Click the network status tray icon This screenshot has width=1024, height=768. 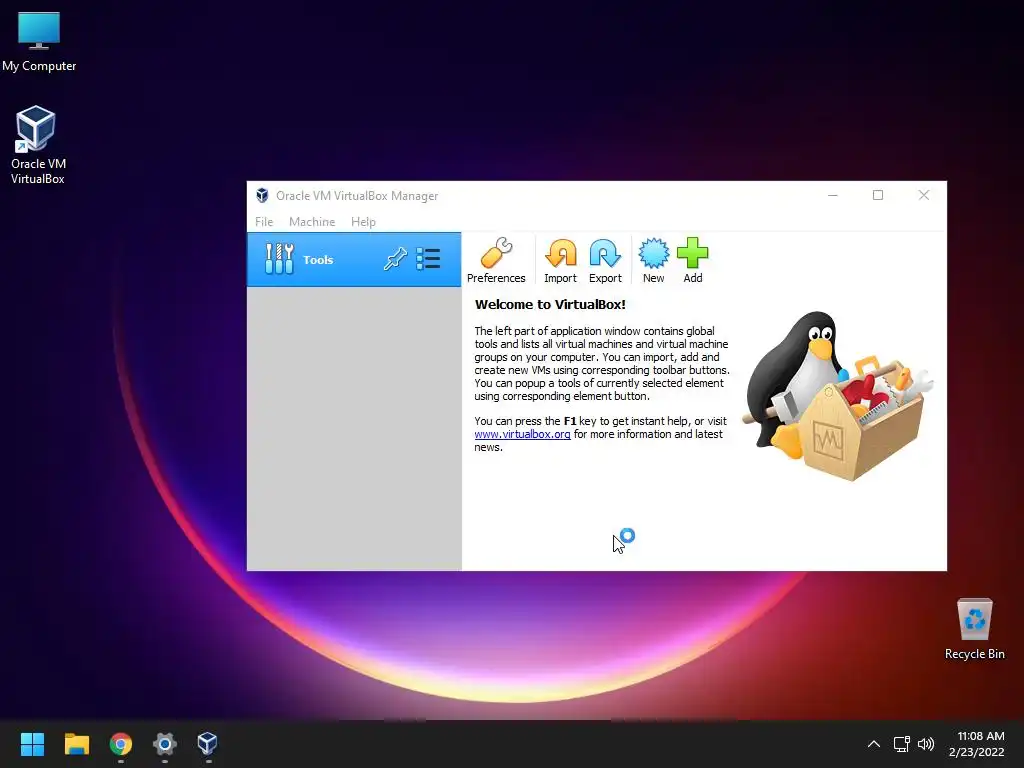902,744
